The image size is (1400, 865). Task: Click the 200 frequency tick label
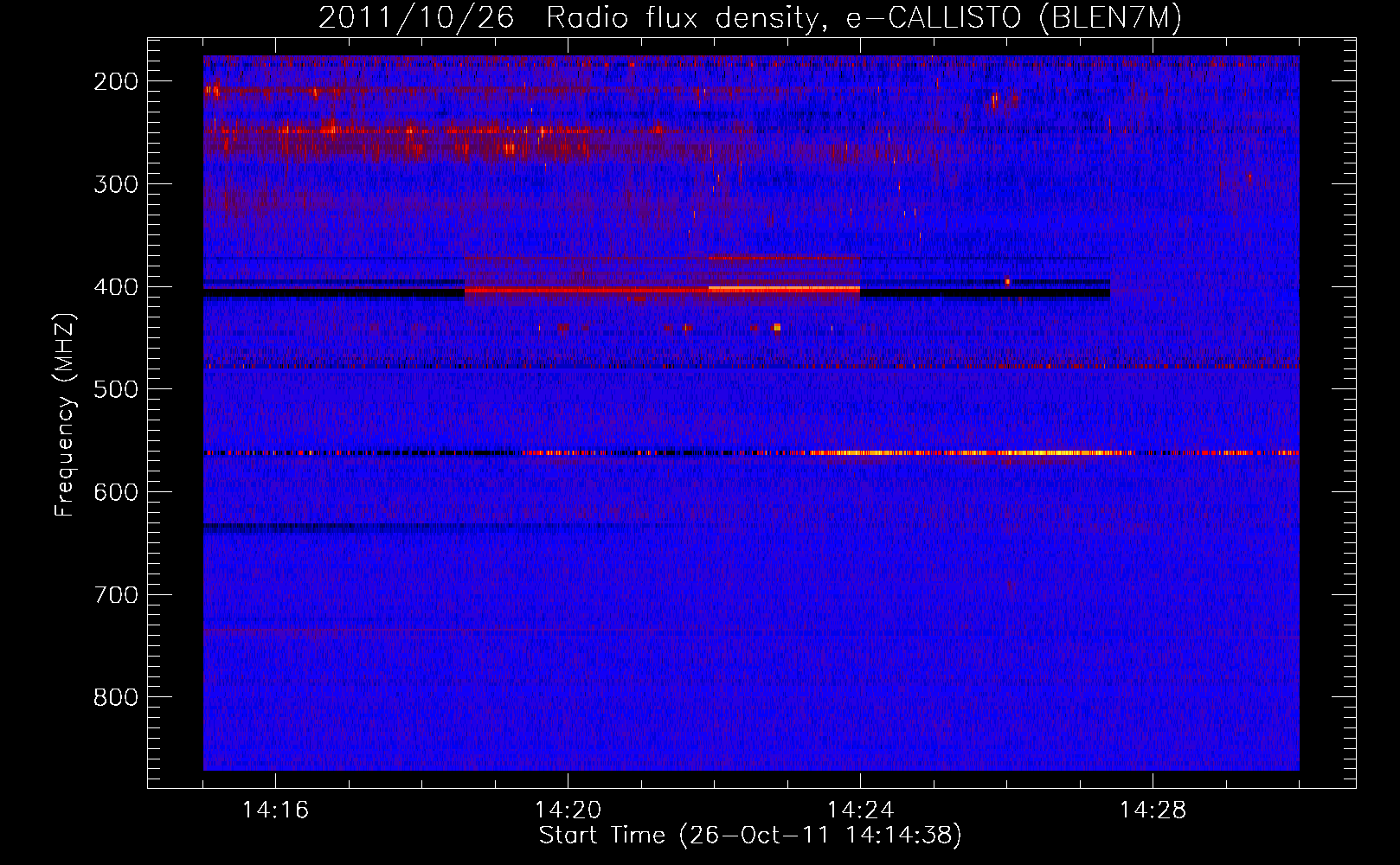tap(116, 81)
